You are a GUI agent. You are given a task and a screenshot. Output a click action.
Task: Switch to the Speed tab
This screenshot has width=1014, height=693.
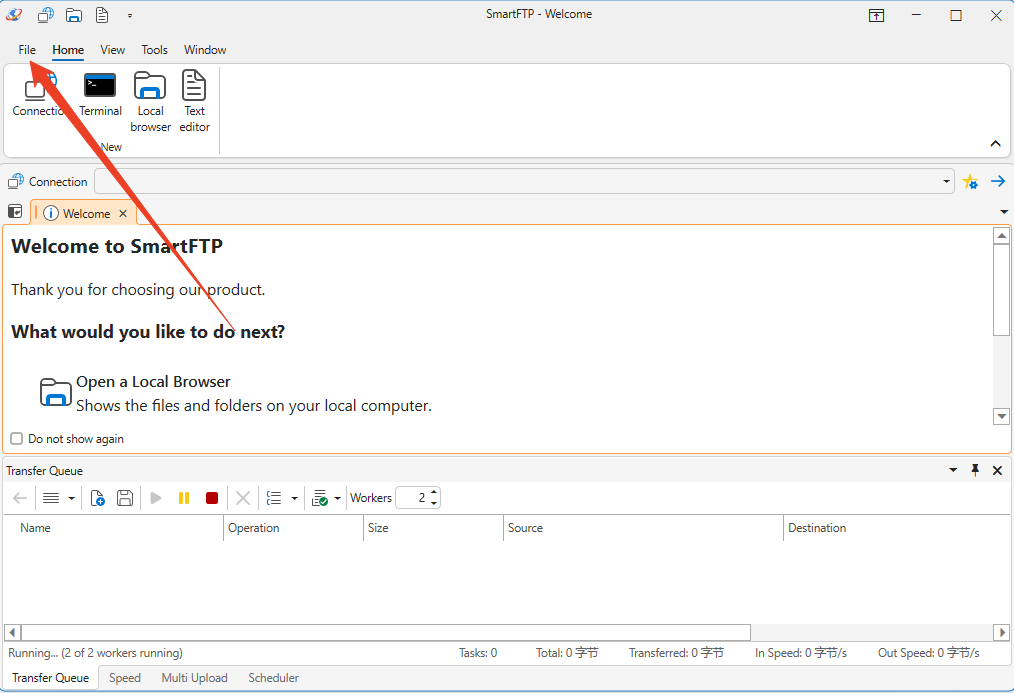pos(125,677)
